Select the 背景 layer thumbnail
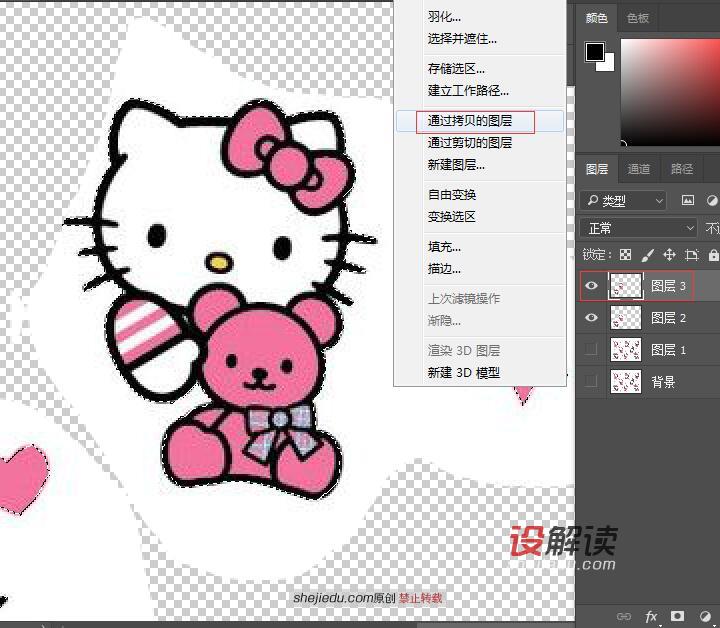 [625, 381]
